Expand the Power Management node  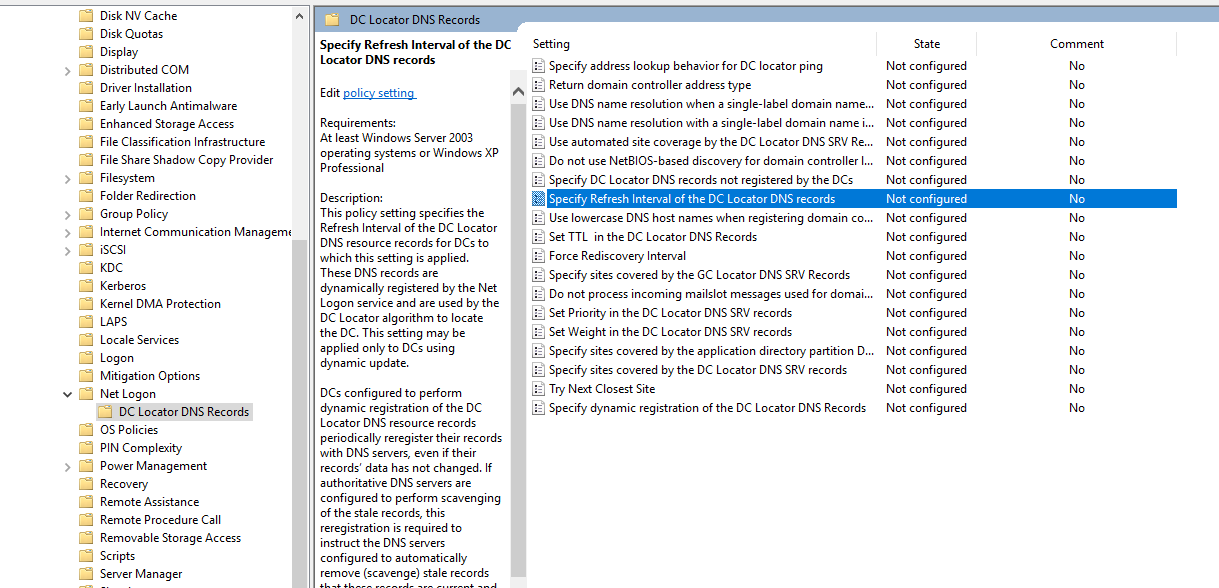pyautogui.click(x=67, y=465)
